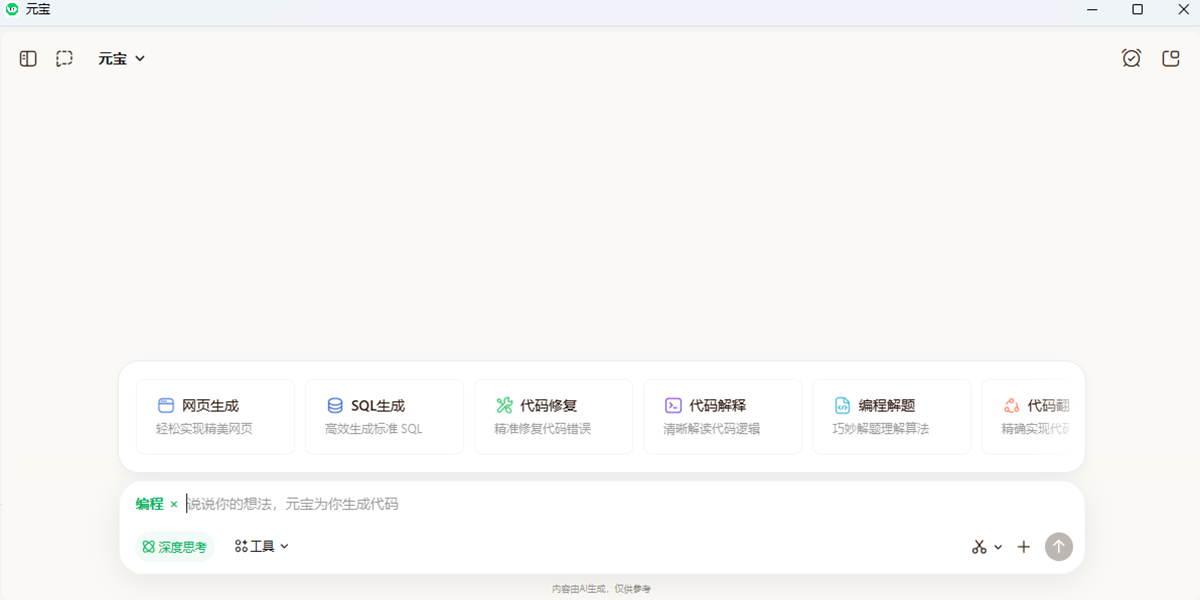Viewport: 1200px width, 600px height.
Task: Click the 内容由AI生成 disclaimer text
Action: [x=601, y=589]
